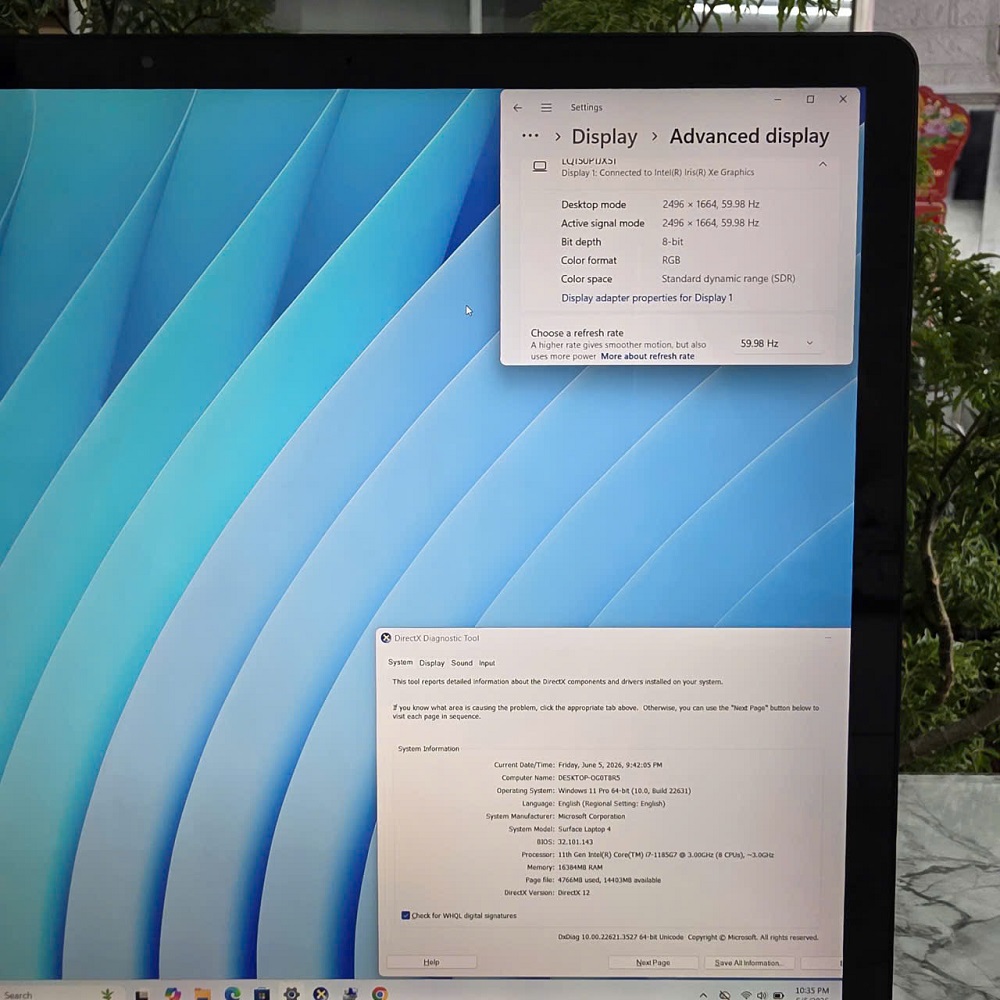Click the Wi-Fi icon in system tray
Viewport: 1000px width, 1000px height.
click(x=746, y=995)
